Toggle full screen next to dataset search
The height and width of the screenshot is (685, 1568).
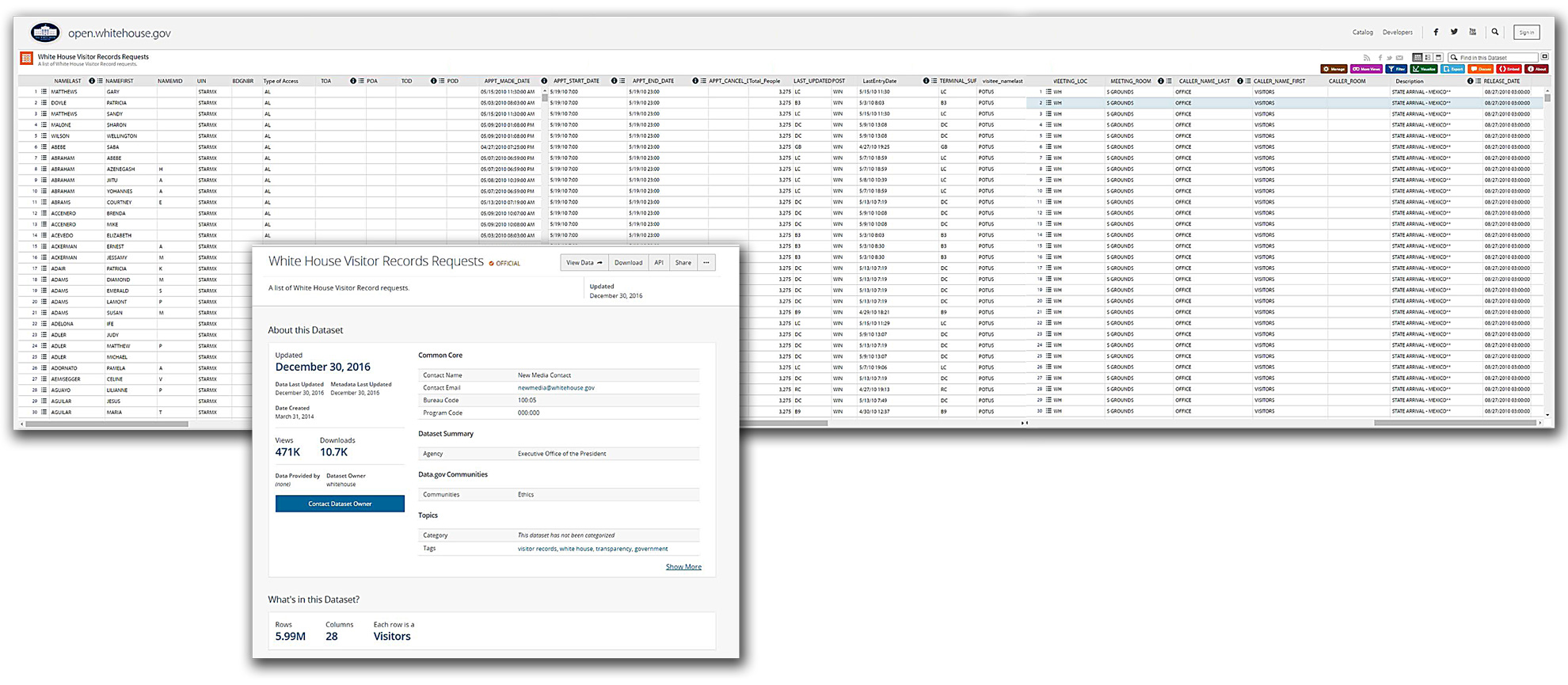pyautogui.click(x=1544, y=57)
